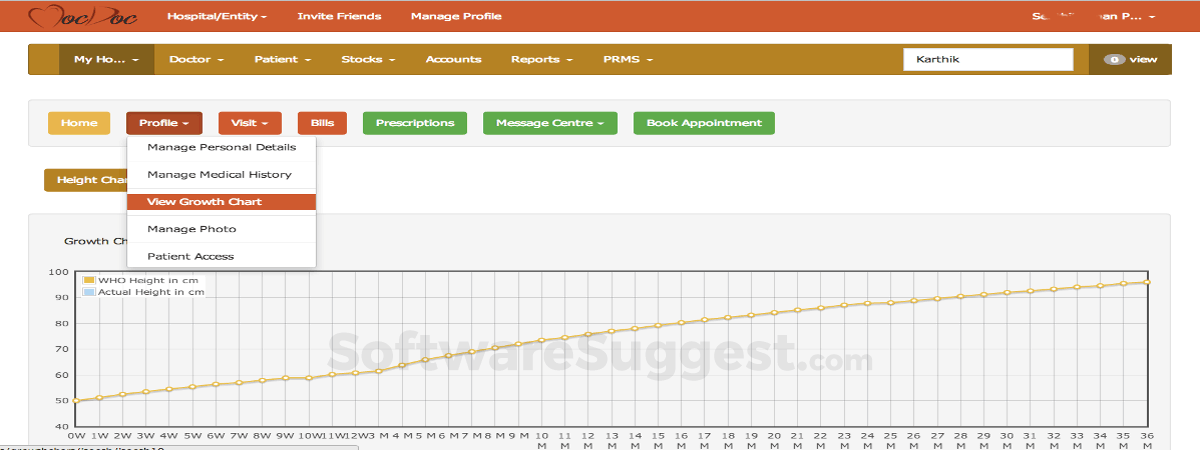Expand the Reports menu
This screenshot has height=450, width=1200.
tap(541, 59)
